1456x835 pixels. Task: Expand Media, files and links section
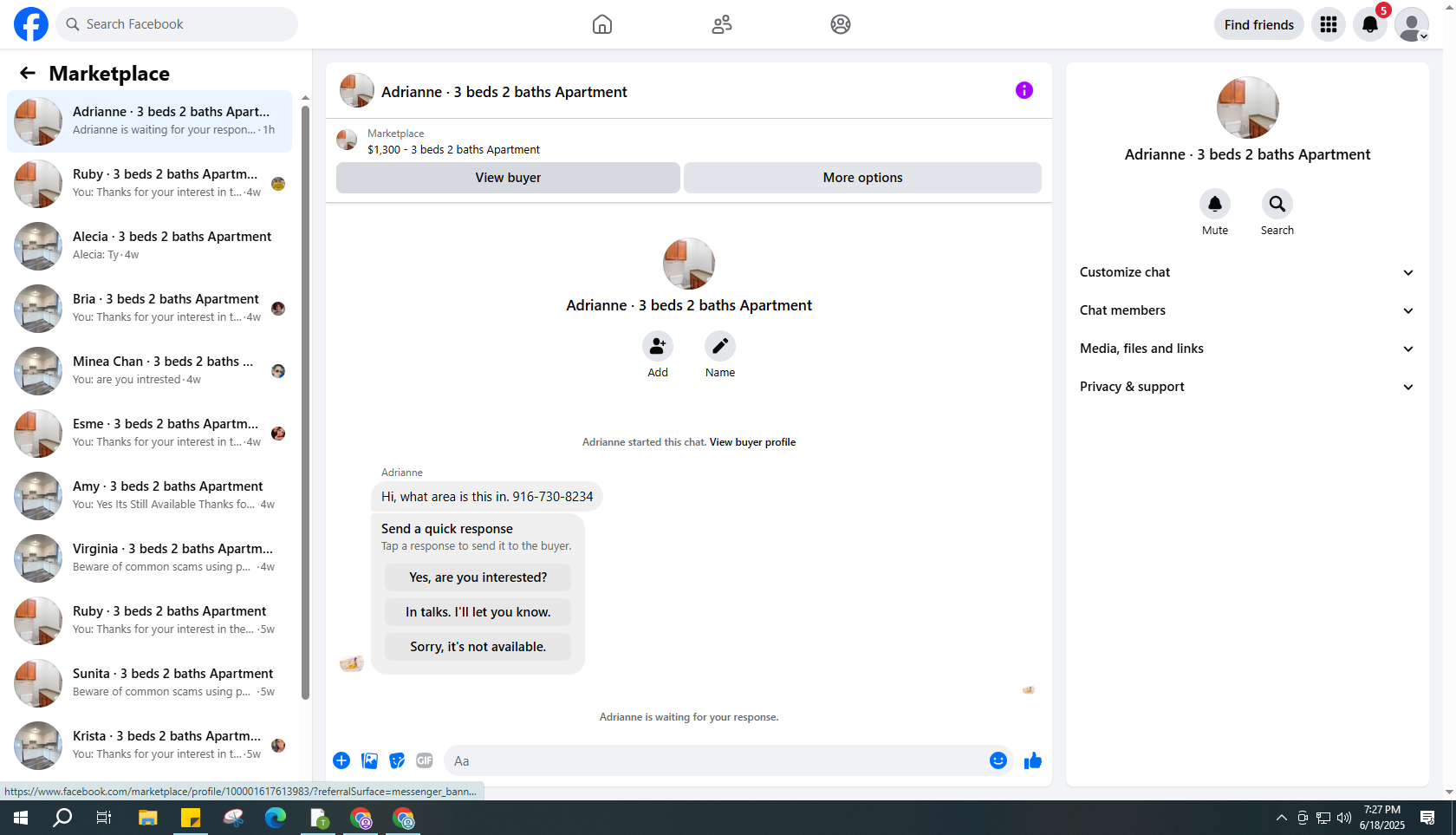tap(1247, 349)
